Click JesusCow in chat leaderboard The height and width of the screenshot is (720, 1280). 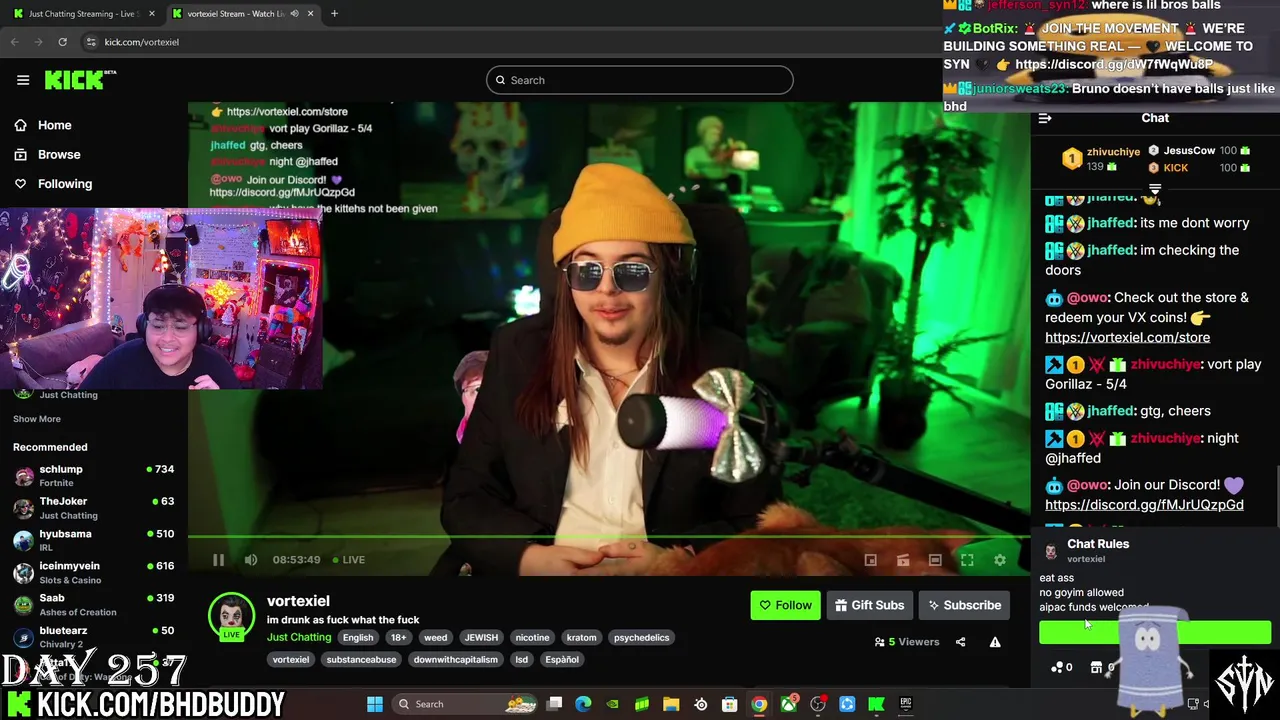[1189, 150]
